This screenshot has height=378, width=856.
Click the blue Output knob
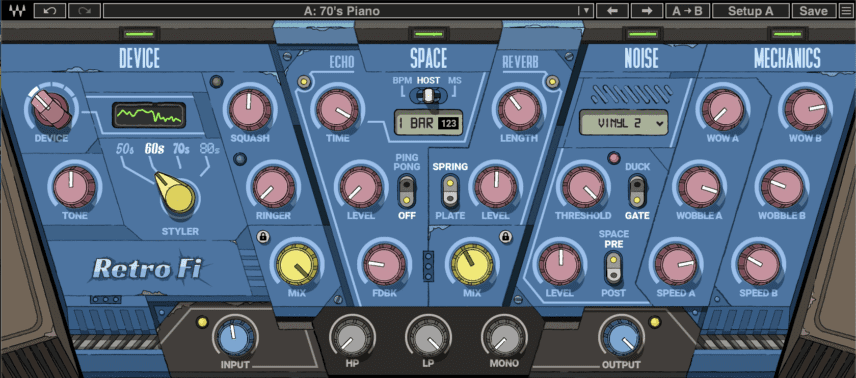(621, 338)
